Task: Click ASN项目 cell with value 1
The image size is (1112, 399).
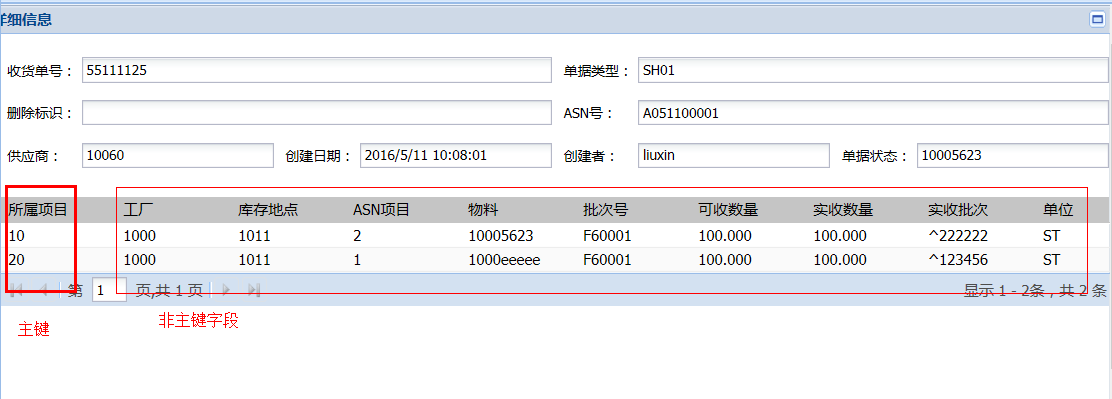Action: click(x=357, y=260)
